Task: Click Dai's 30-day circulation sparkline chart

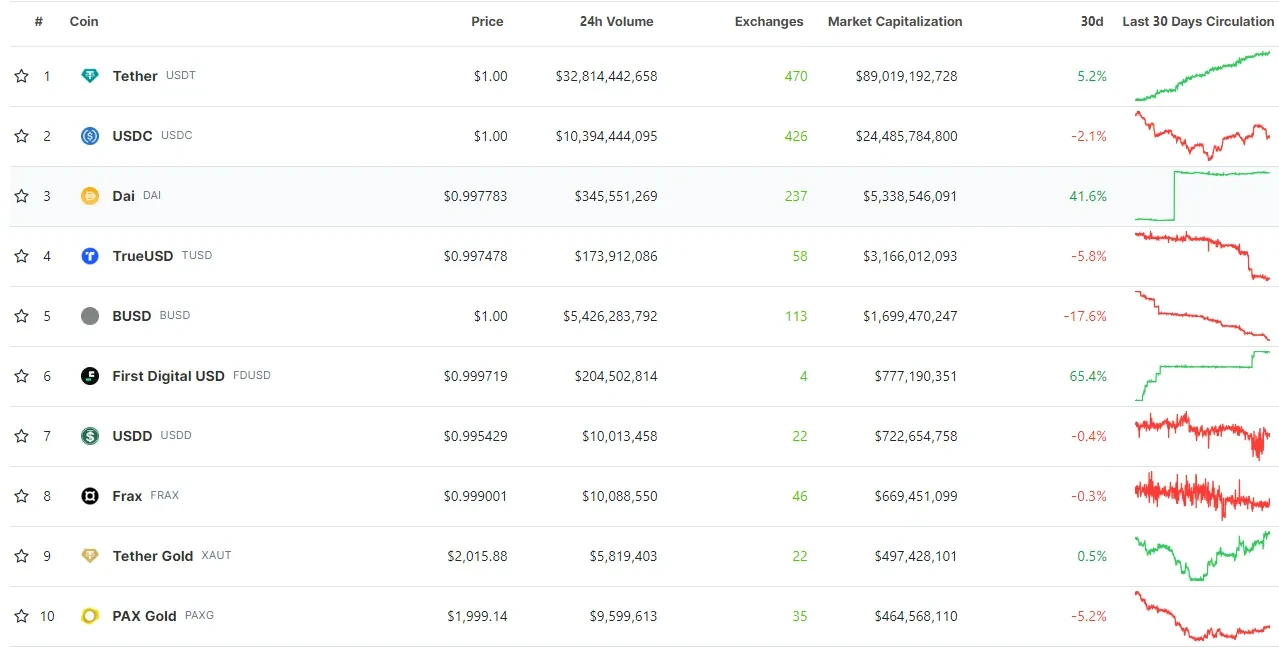Action: pos(1200,196)
